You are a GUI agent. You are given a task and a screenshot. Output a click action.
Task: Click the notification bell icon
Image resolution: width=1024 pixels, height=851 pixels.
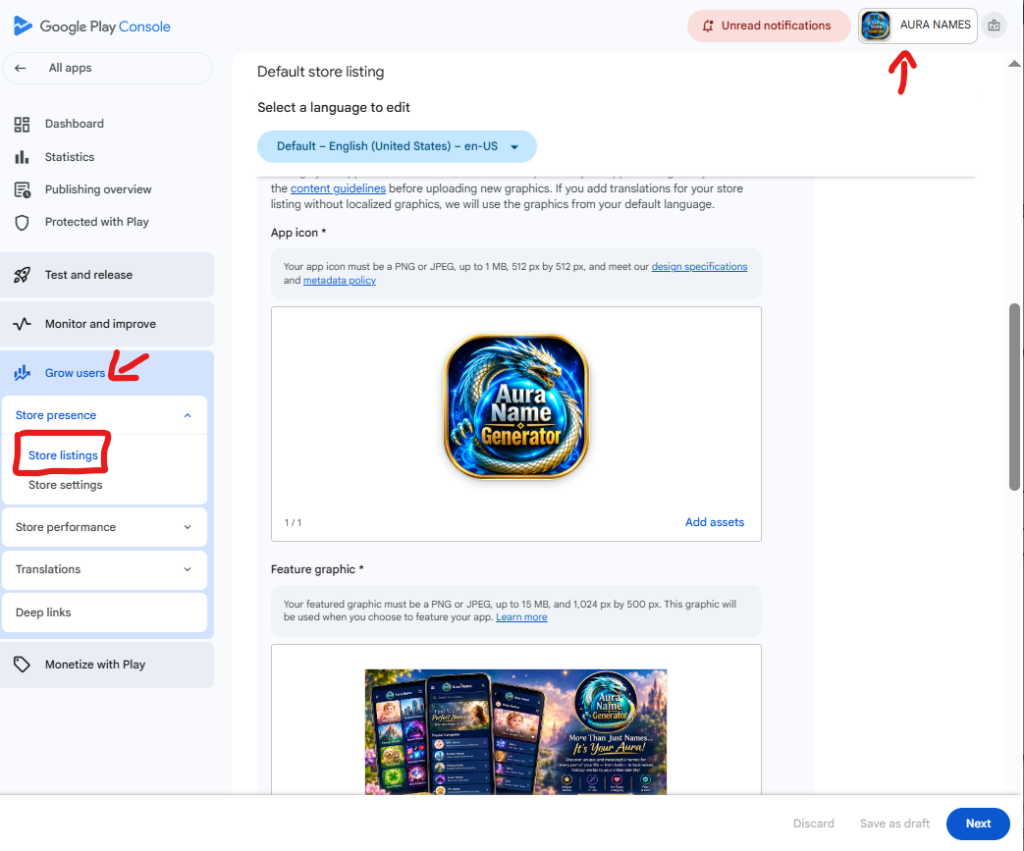708,26
